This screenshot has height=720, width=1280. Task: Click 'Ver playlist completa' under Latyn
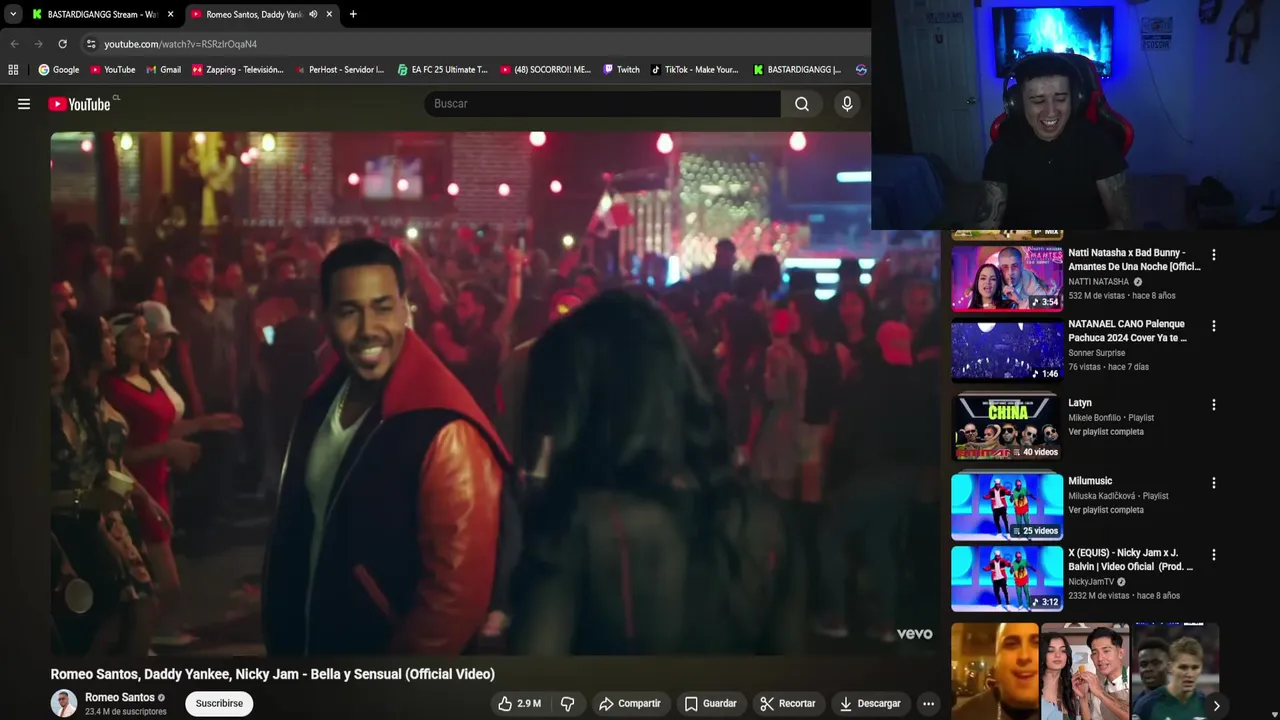[x=1106, y=432]
